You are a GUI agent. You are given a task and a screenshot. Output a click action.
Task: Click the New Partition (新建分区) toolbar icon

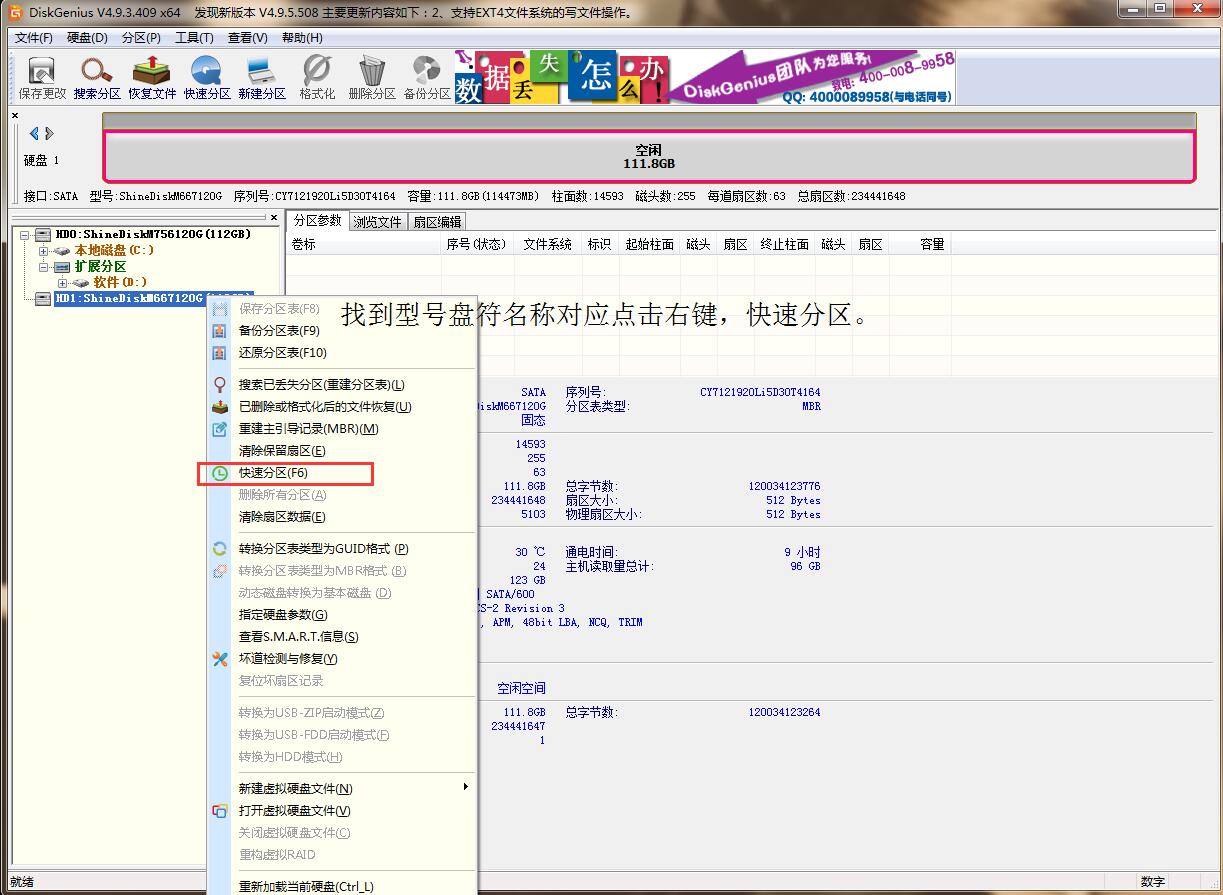262,77
